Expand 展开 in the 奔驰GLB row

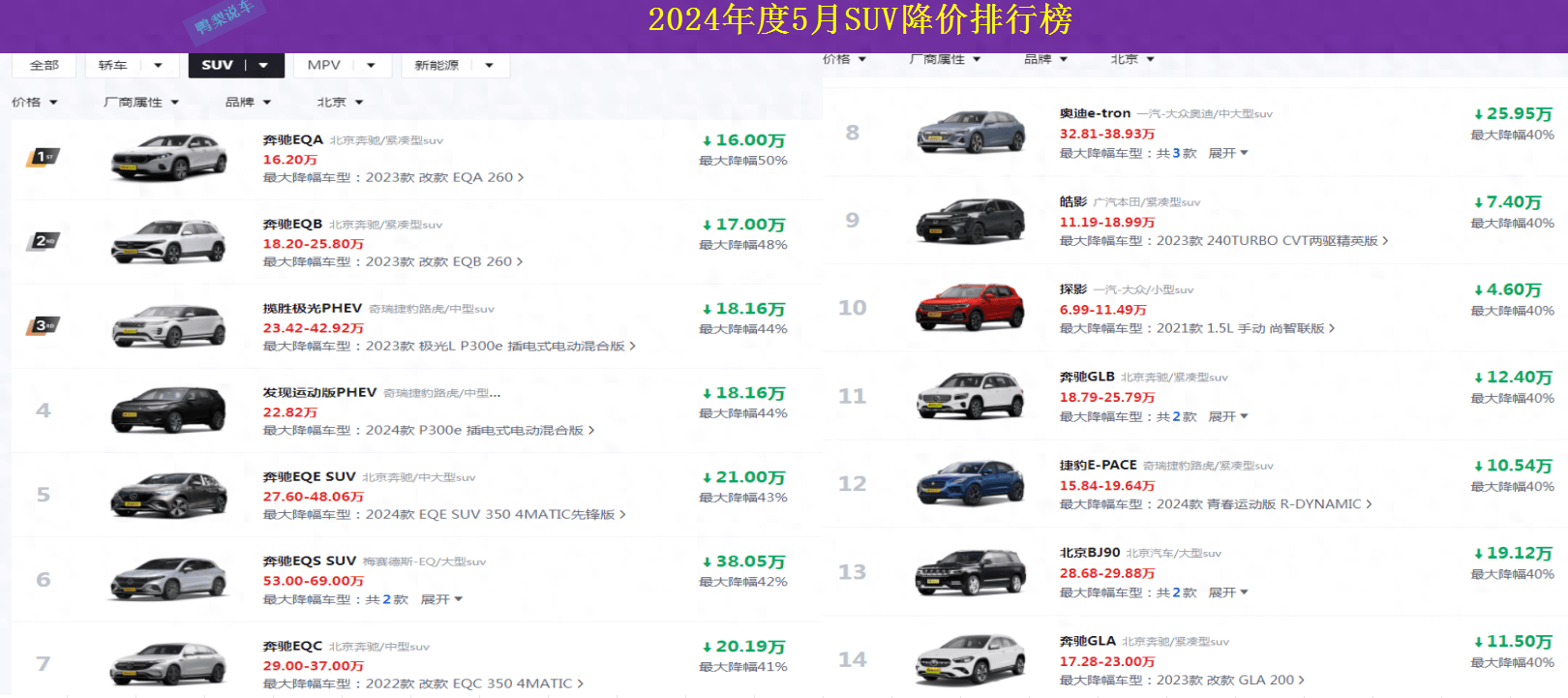tap(1228, 416)
